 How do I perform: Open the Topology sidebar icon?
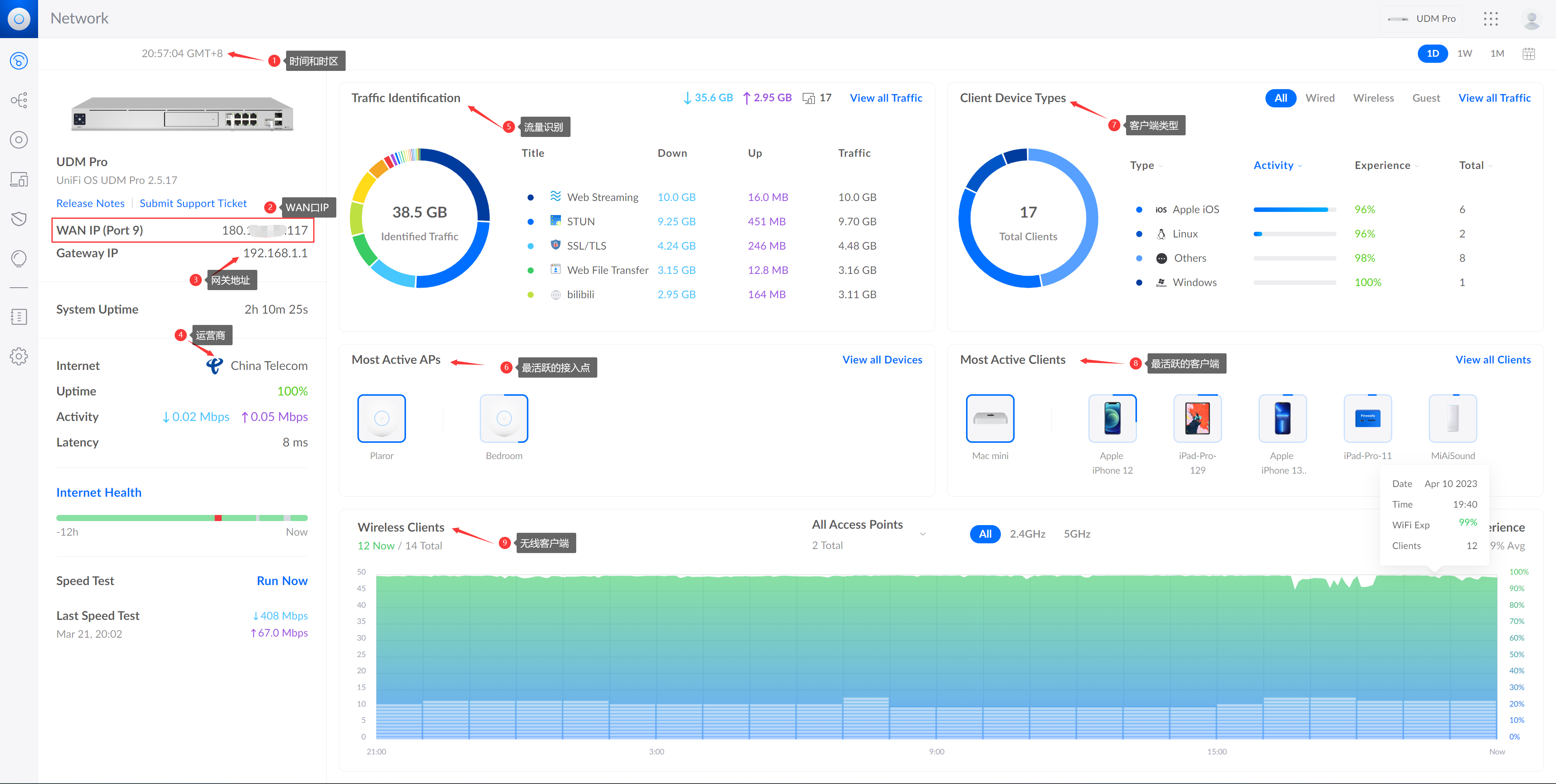coord(19,100)
